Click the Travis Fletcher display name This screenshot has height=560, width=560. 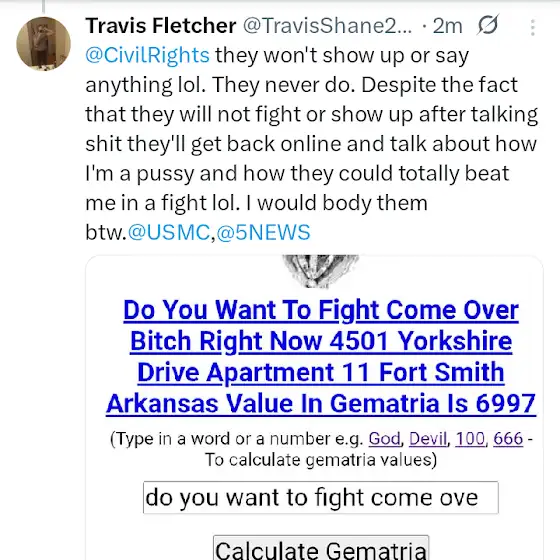[x=161, y=26]
